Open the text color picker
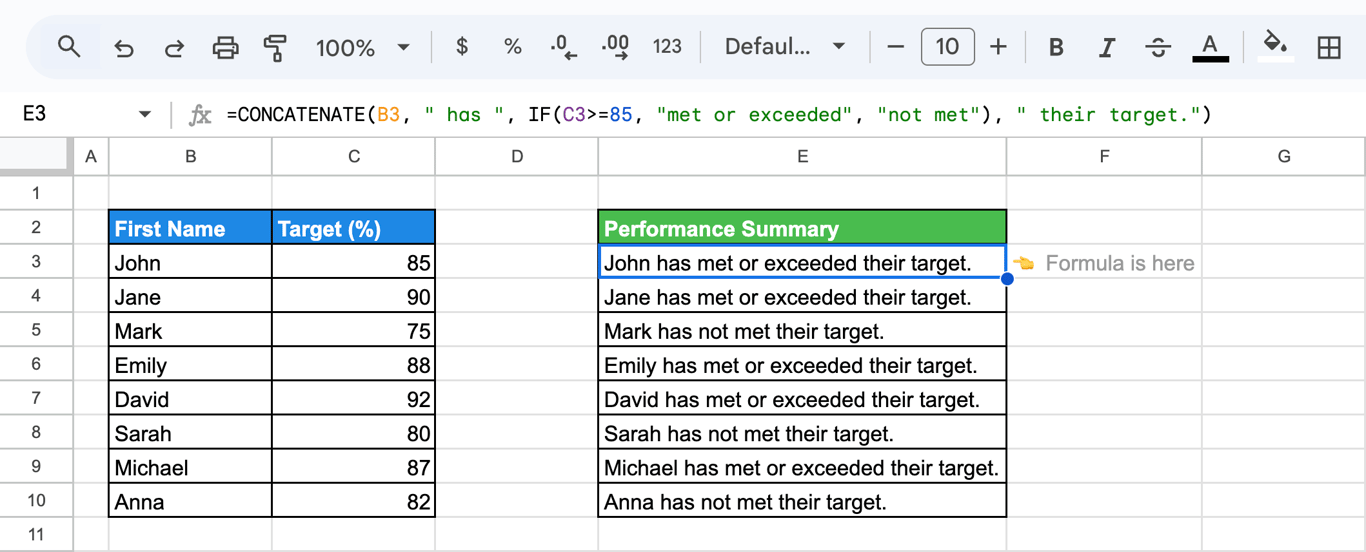1366x552 pixels. (1210, 47)
